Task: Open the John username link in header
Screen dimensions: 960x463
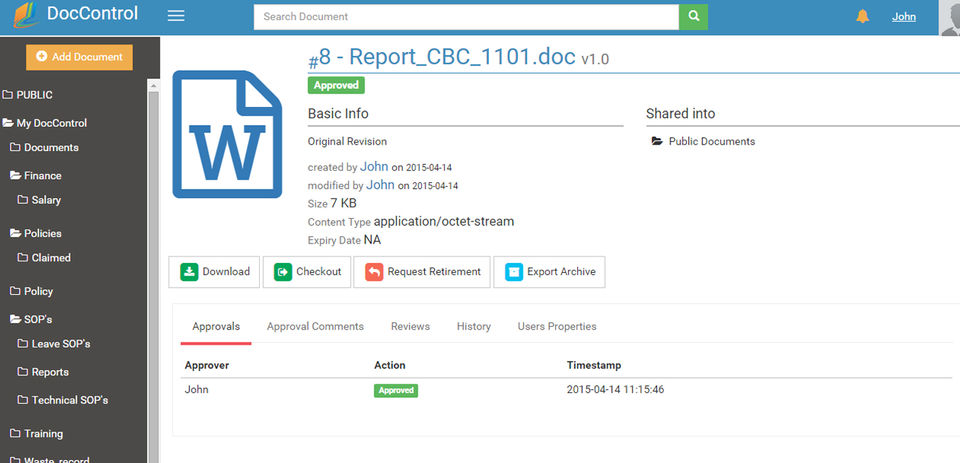Action: tap(904, 17)
